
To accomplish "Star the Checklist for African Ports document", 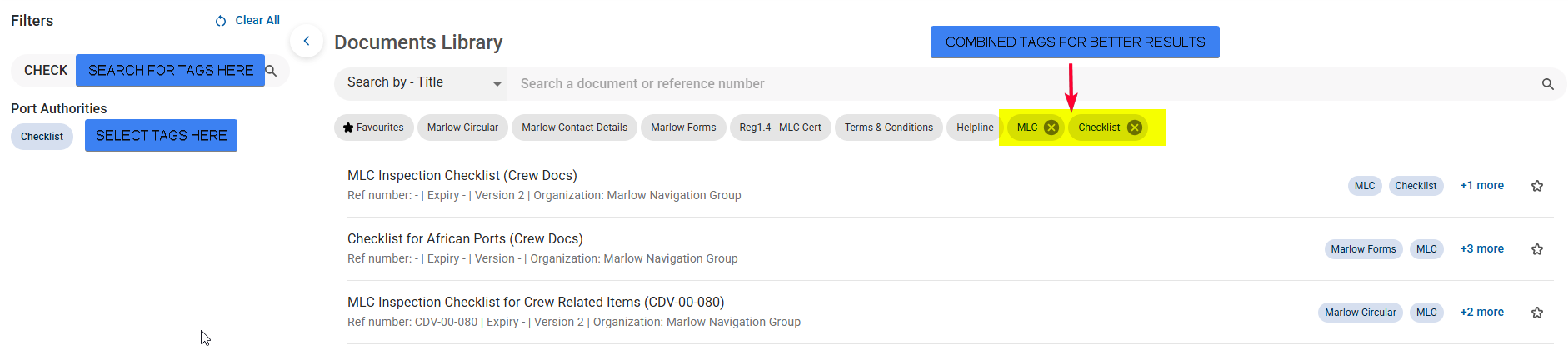I will 1537,249.
